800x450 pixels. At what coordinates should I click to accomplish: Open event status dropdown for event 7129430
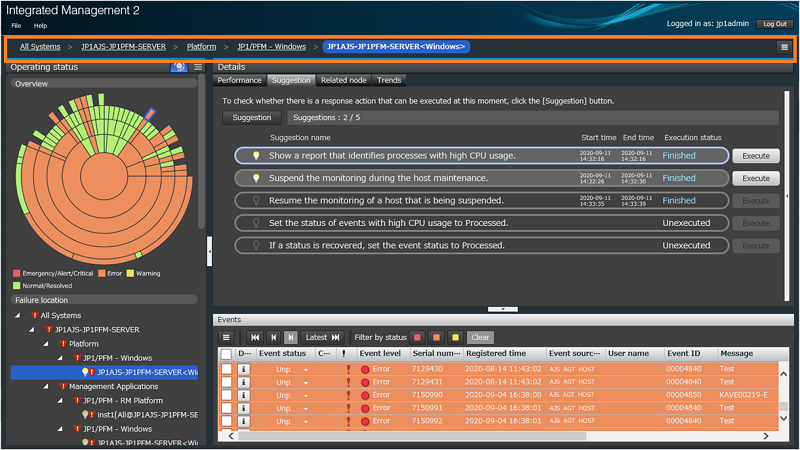point(306,370)
